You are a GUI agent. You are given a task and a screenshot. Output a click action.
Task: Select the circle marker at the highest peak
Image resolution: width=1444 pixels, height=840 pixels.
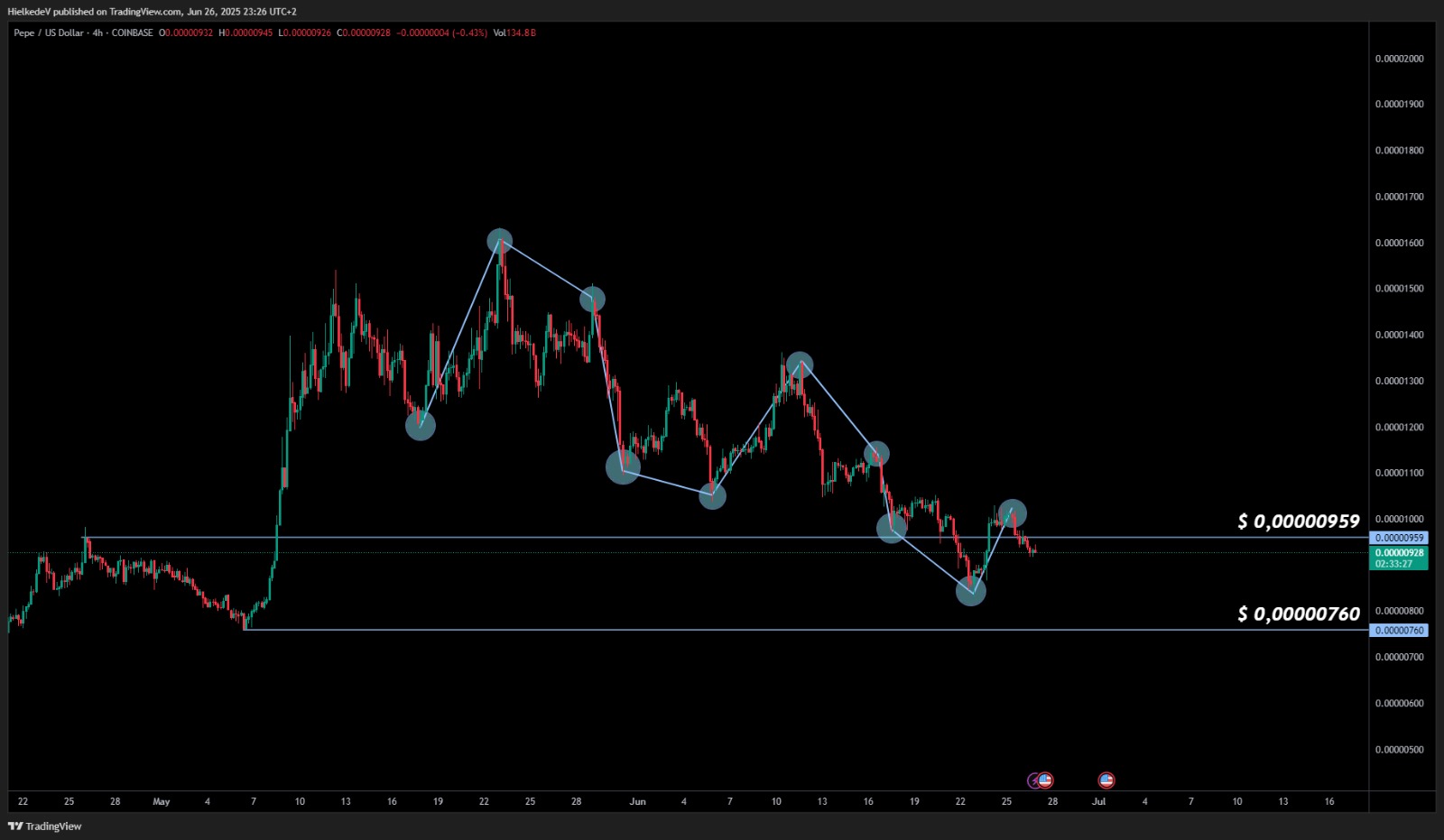point(500,242)
